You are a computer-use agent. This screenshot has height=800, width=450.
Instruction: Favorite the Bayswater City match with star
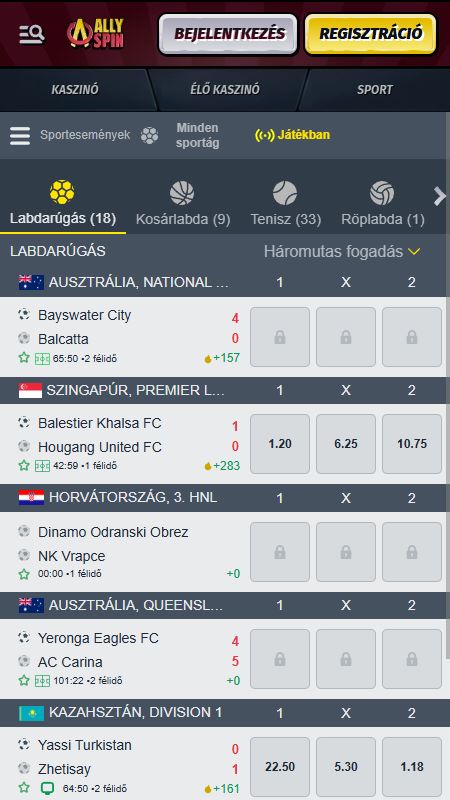point(24,358)
